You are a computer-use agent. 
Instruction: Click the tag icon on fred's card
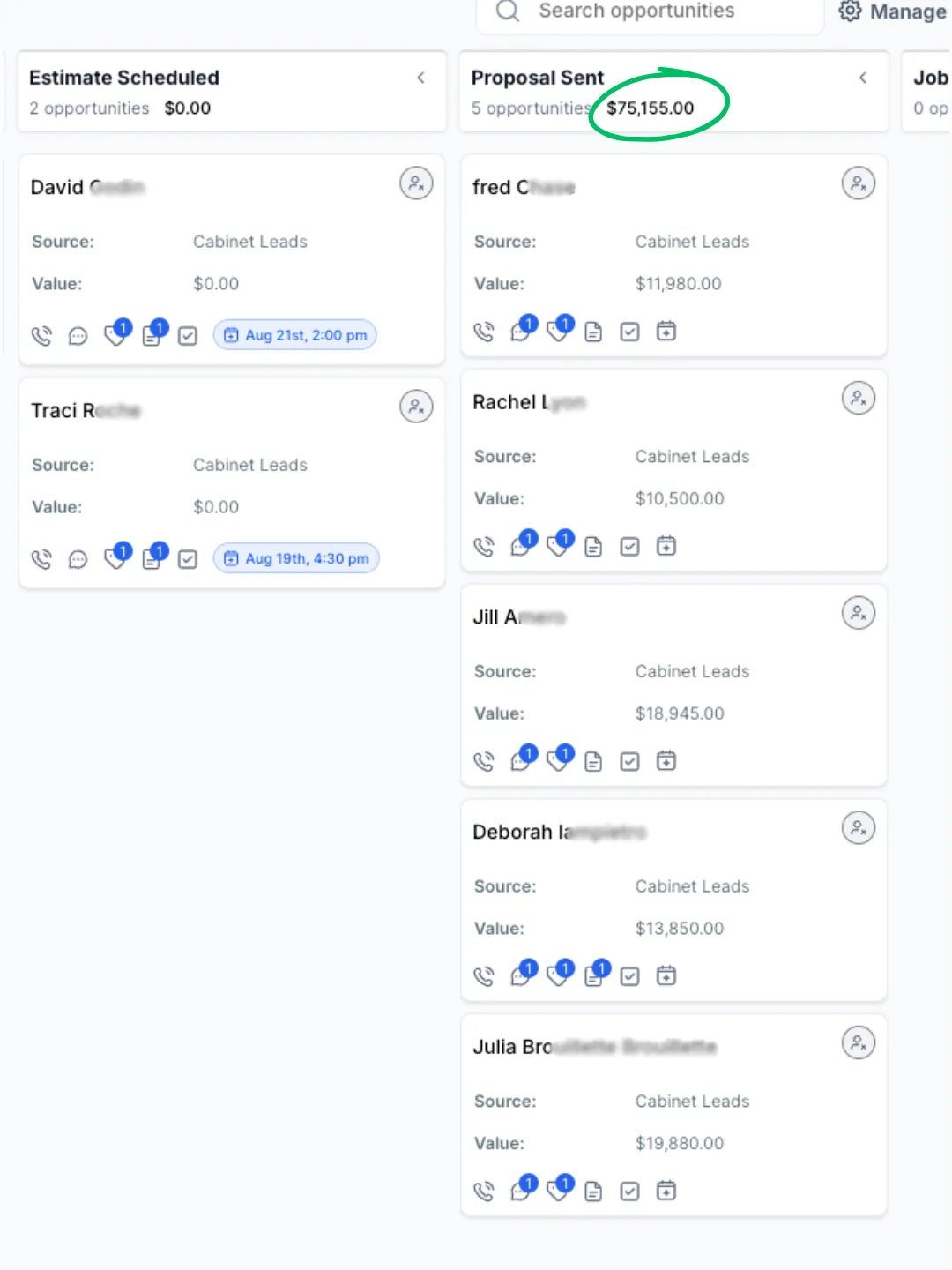click(557, 331)
